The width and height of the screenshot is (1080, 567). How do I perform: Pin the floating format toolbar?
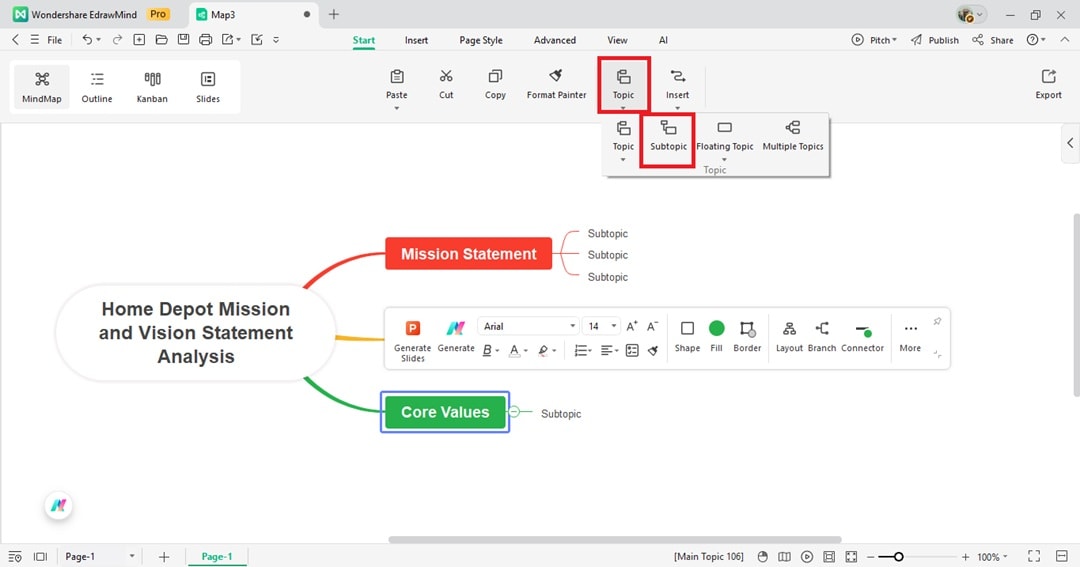(937, 322)
